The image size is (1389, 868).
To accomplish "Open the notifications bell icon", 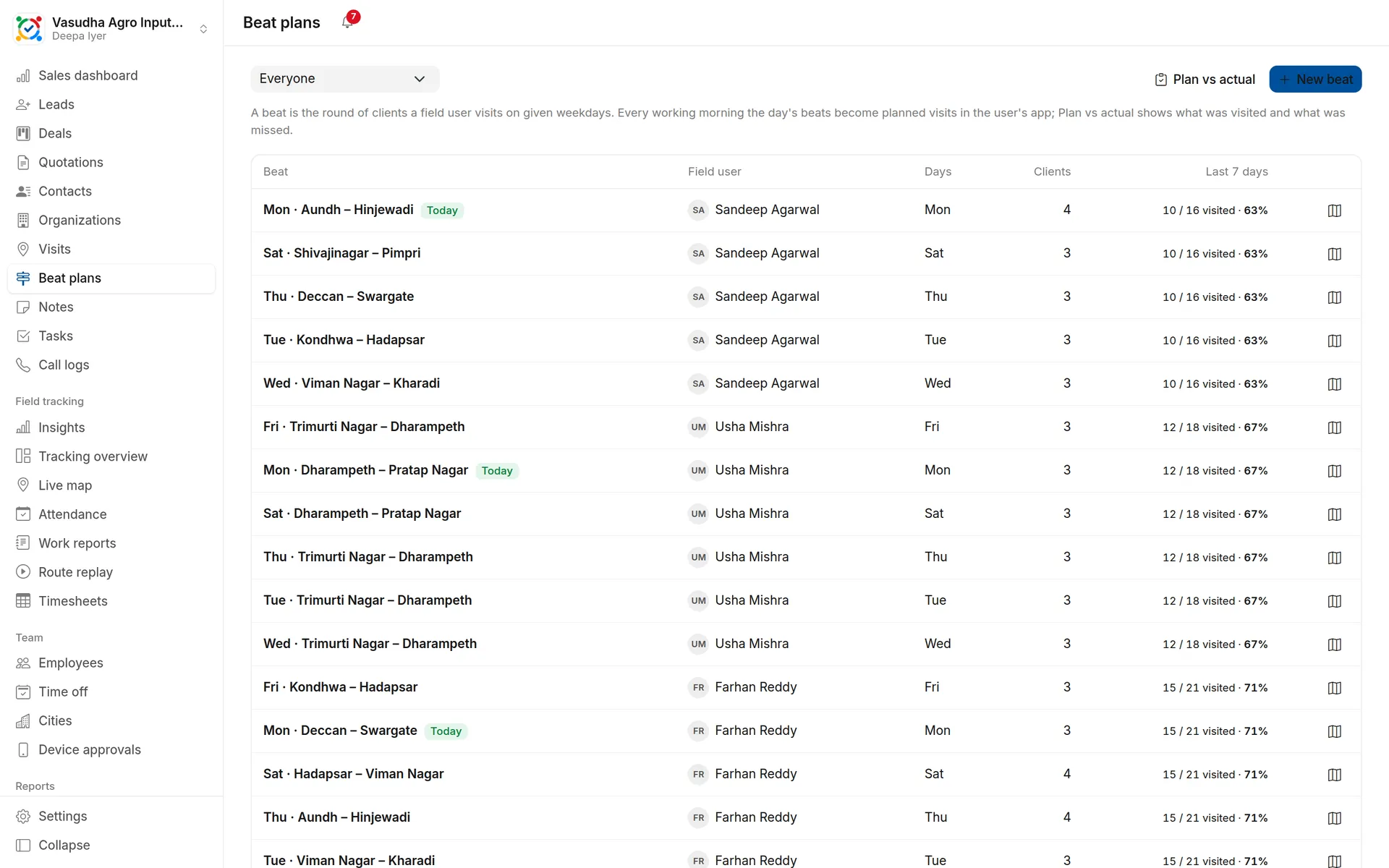I will tap(348, 22).
